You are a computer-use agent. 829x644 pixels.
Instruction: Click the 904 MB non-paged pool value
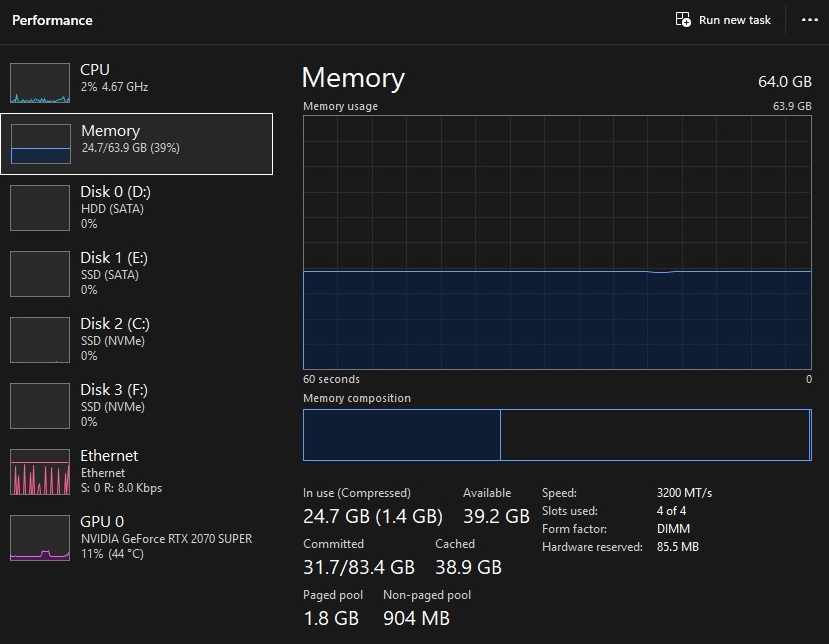[x=417, y=618]
